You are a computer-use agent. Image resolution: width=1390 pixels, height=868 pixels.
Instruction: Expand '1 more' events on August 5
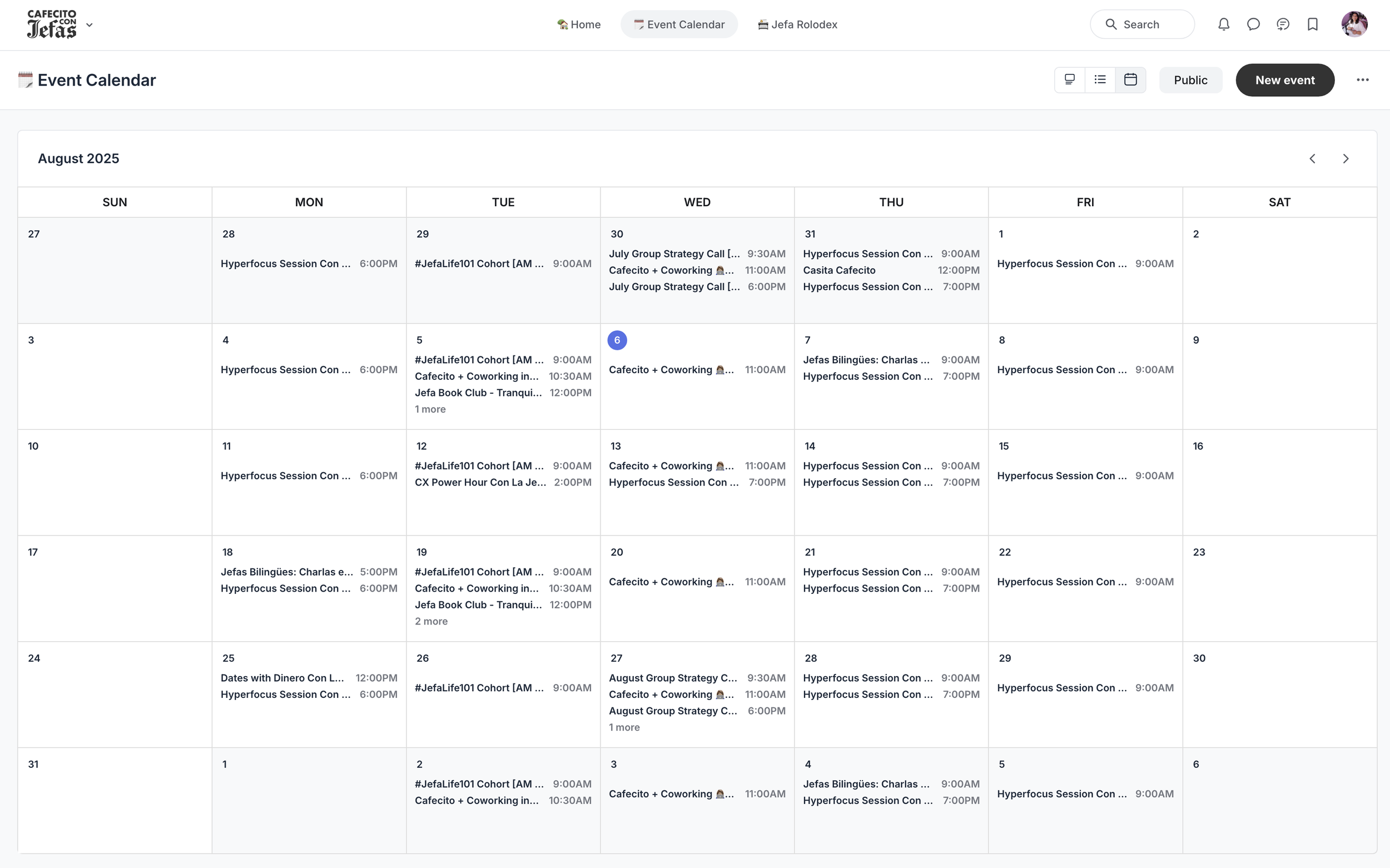(430, 409)
